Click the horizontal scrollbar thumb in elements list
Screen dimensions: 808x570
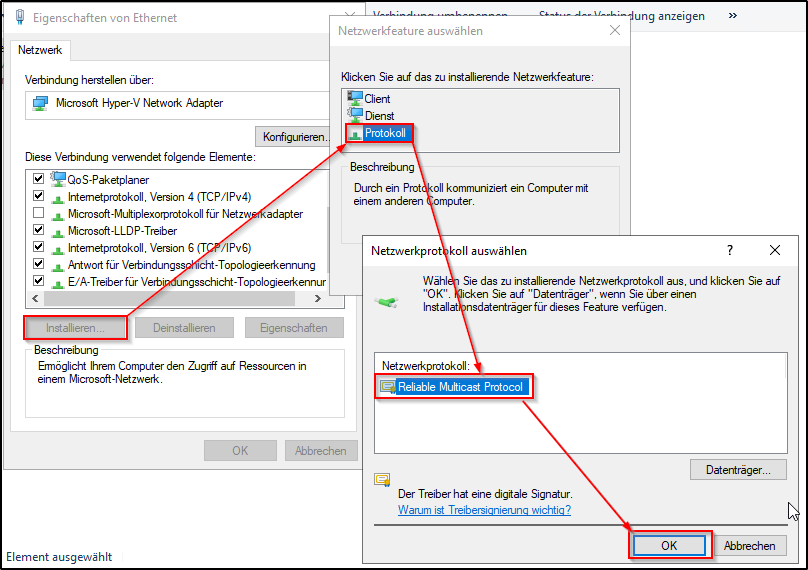pyautogui.click(x=170, y=298)
